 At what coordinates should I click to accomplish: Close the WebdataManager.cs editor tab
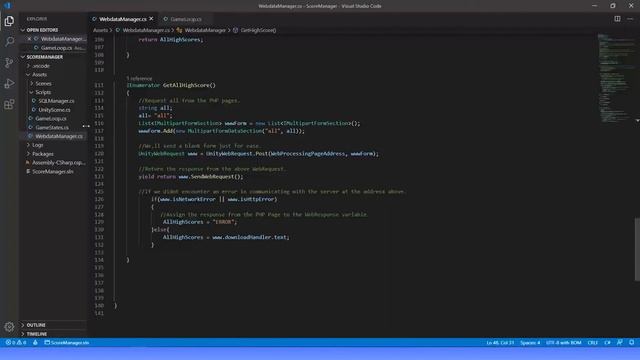[x=151, y=19]
